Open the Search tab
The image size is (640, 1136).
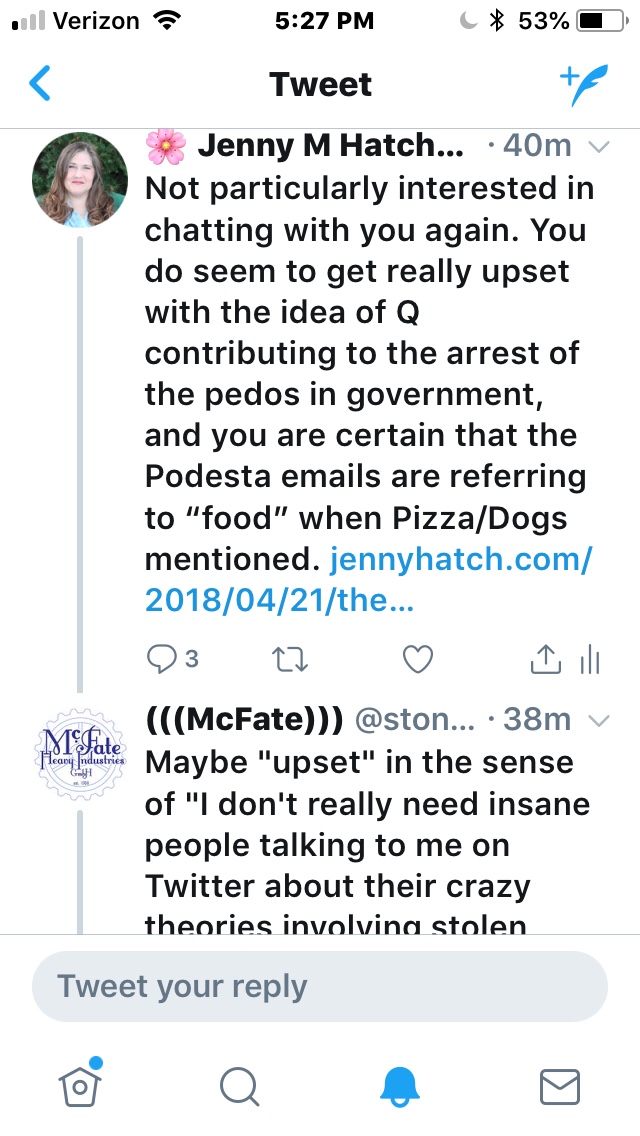click(239, 1084)
